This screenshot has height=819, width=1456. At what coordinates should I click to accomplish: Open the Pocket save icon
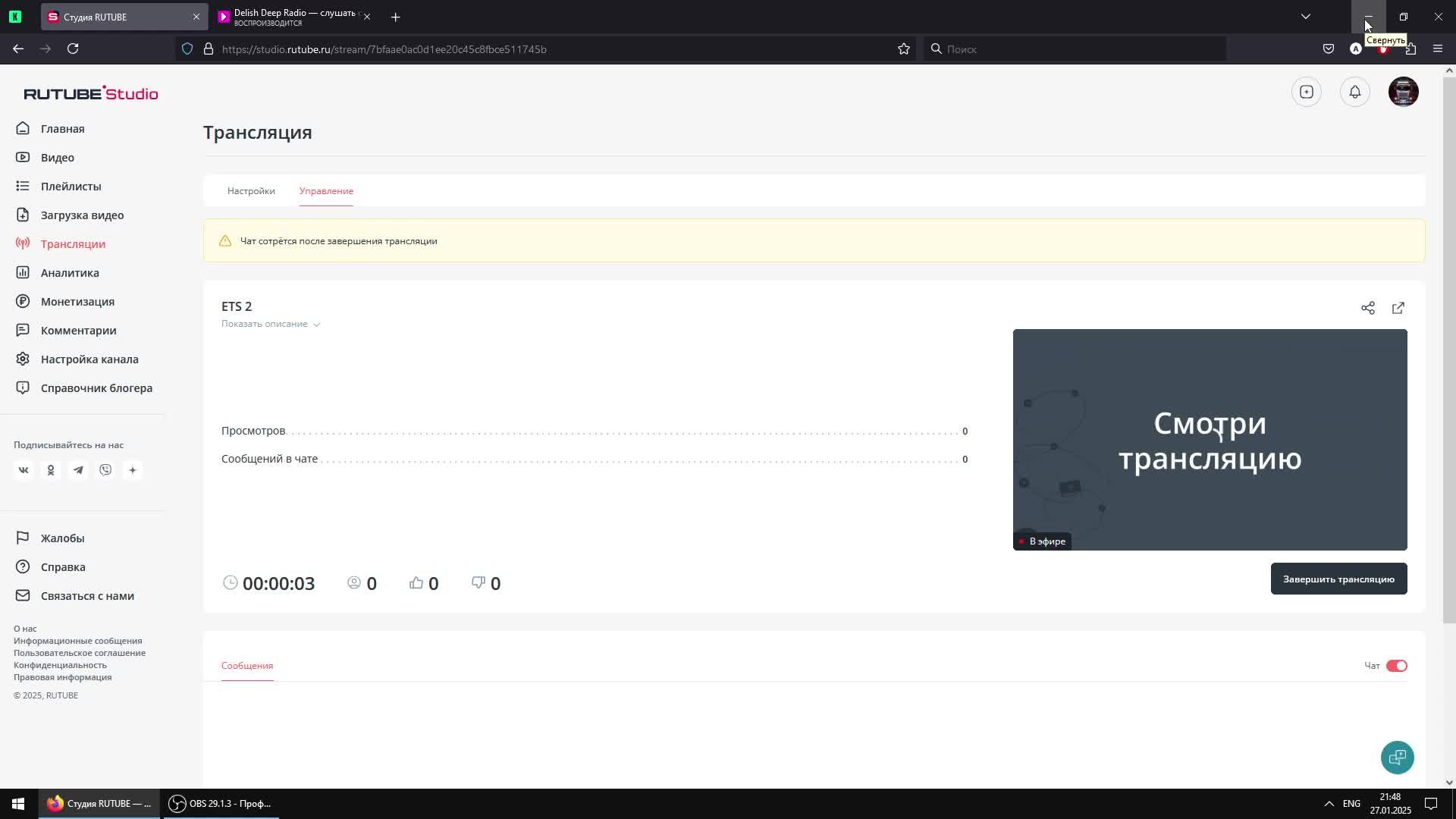coord(1329,49)
